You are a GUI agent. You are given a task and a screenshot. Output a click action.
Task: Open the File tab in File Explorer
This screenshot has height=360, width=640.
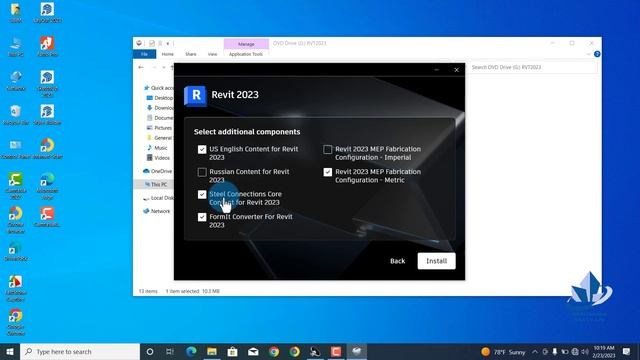[144, 54]
